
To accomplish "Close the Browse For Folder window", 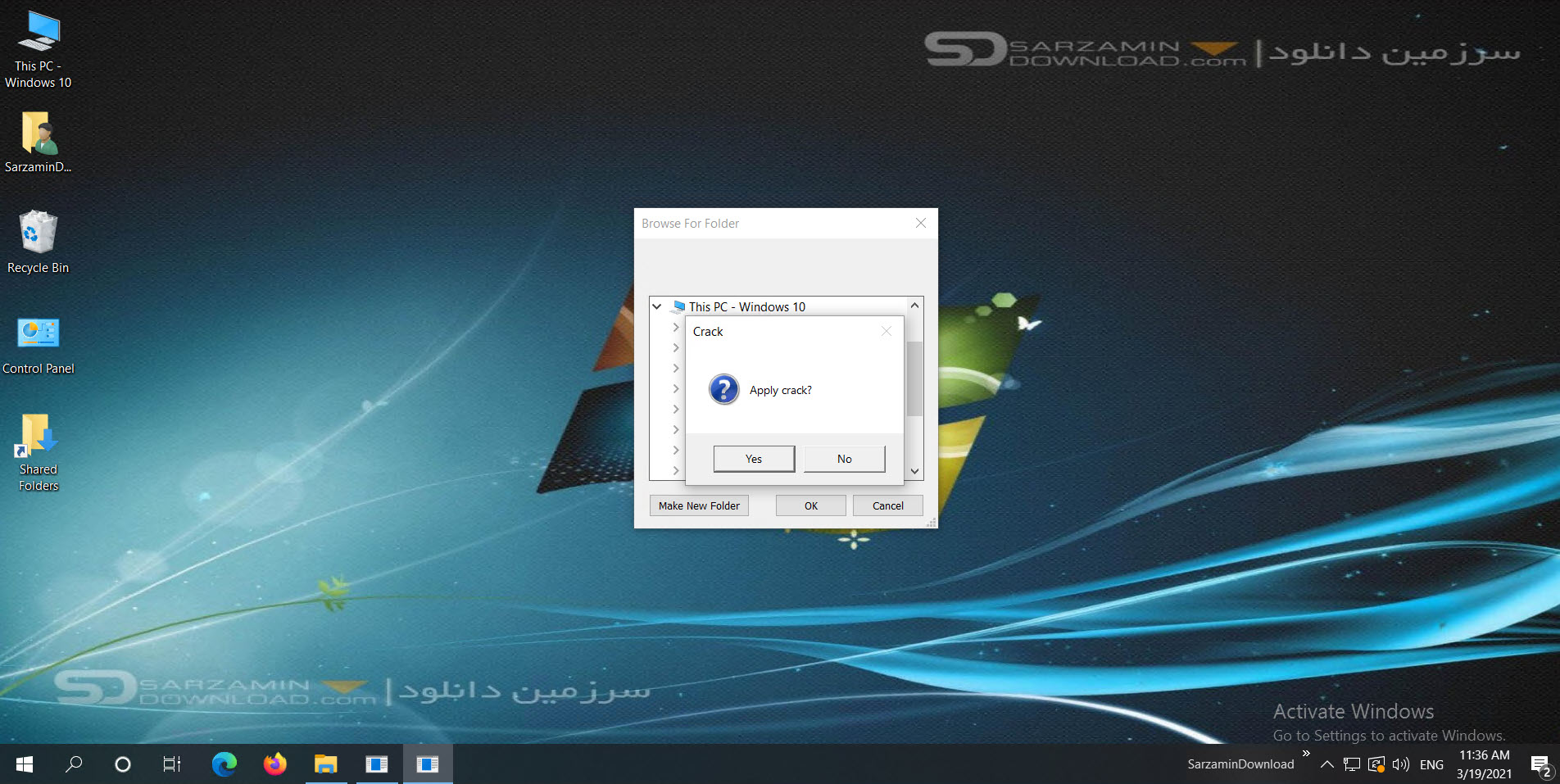I will pos(921,223).
